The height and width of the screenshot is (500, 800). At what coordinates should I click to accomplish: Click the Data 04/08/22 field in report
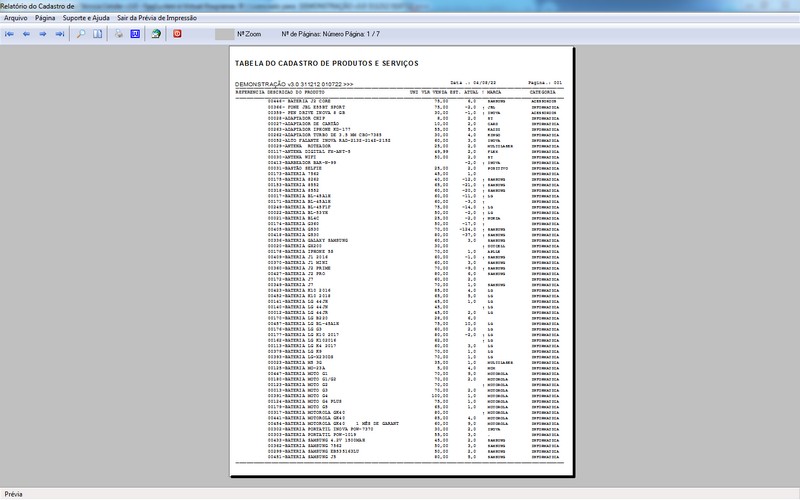pos(473,83)
